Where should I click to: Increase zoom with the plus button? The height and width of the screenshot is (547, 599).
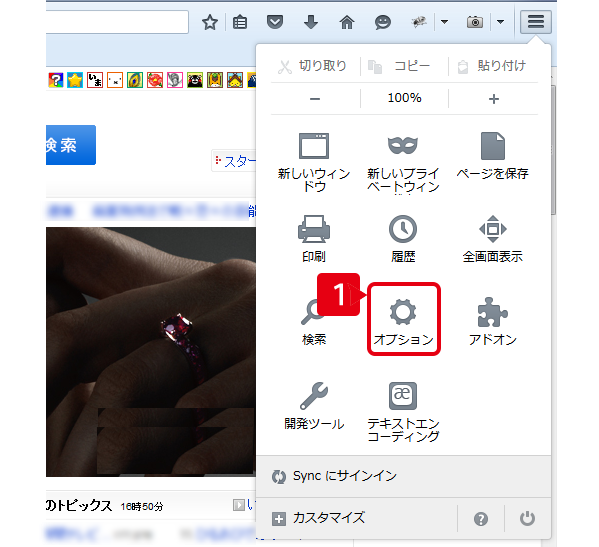click(x=494, y=99)
